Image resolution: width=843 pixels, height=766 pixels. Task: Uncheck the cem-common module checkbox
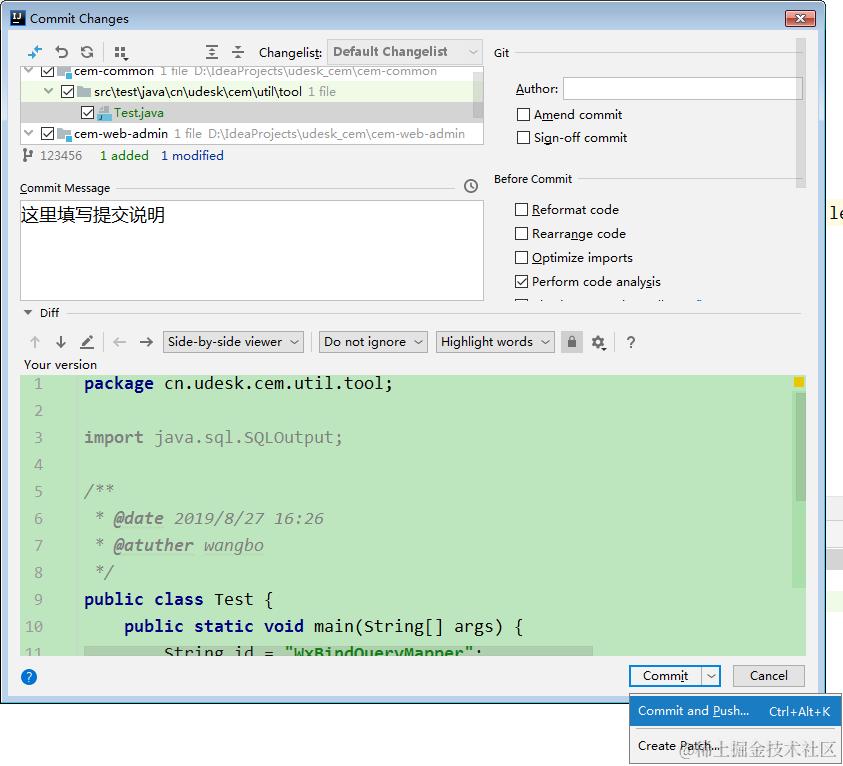coord(47,71)
